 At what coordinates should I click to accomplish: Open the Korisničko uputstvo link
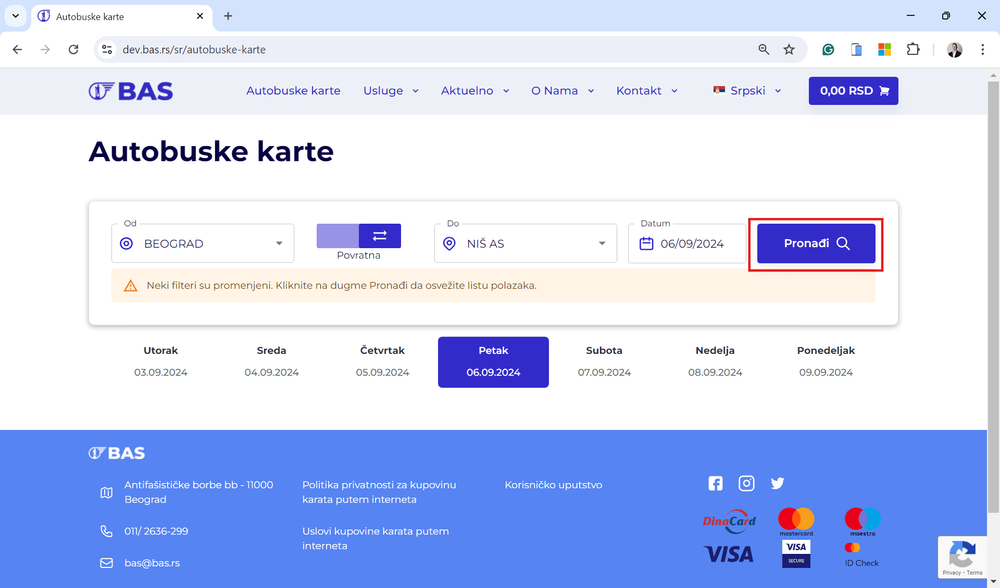click(x=553, y=484)
